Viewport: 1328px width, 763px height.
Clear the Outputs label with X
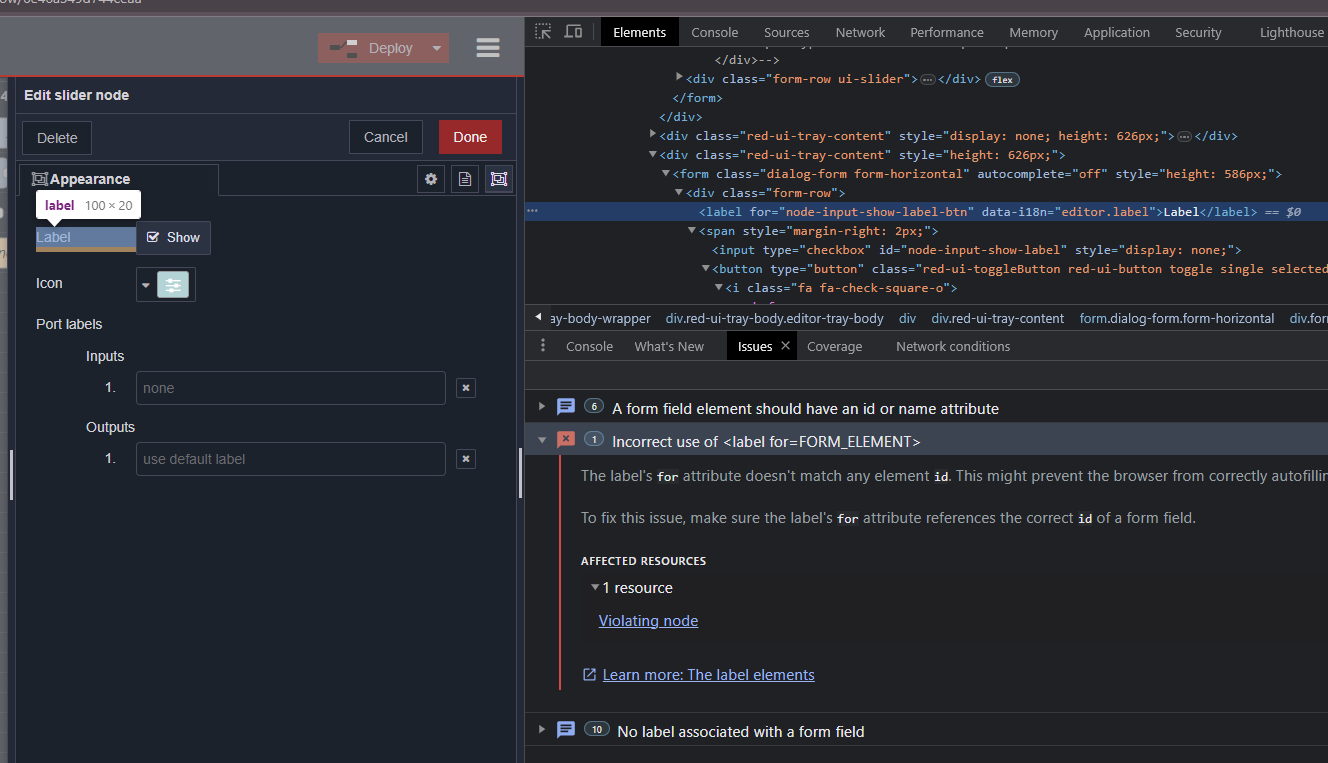[465, 459]
